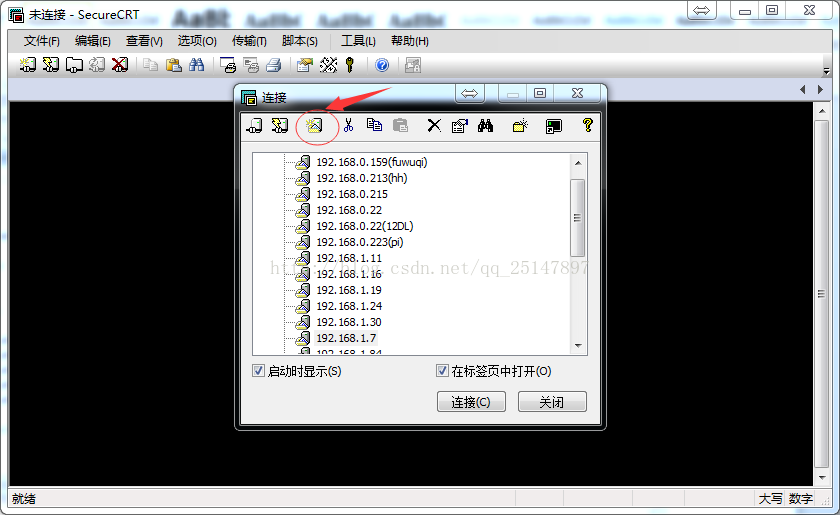The height and width of the screenshot is (515, 840).
Task: Open the 脚本(S) menu
Action: click(299, 41)
